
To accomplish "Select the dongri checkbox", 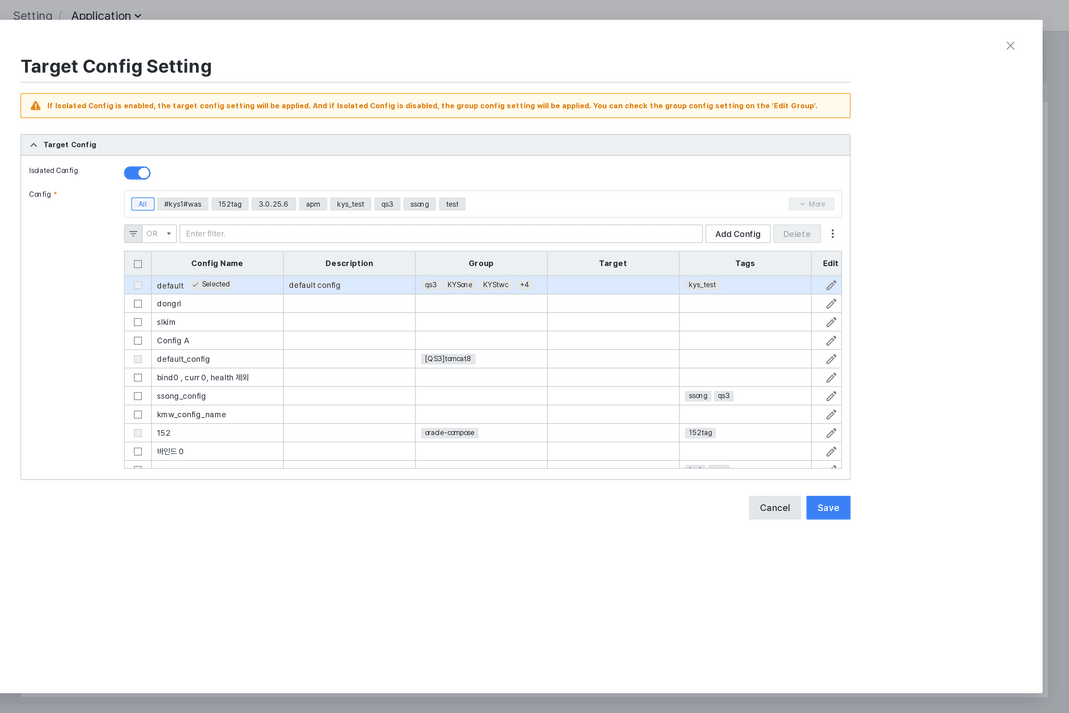I will pos(138,303).
